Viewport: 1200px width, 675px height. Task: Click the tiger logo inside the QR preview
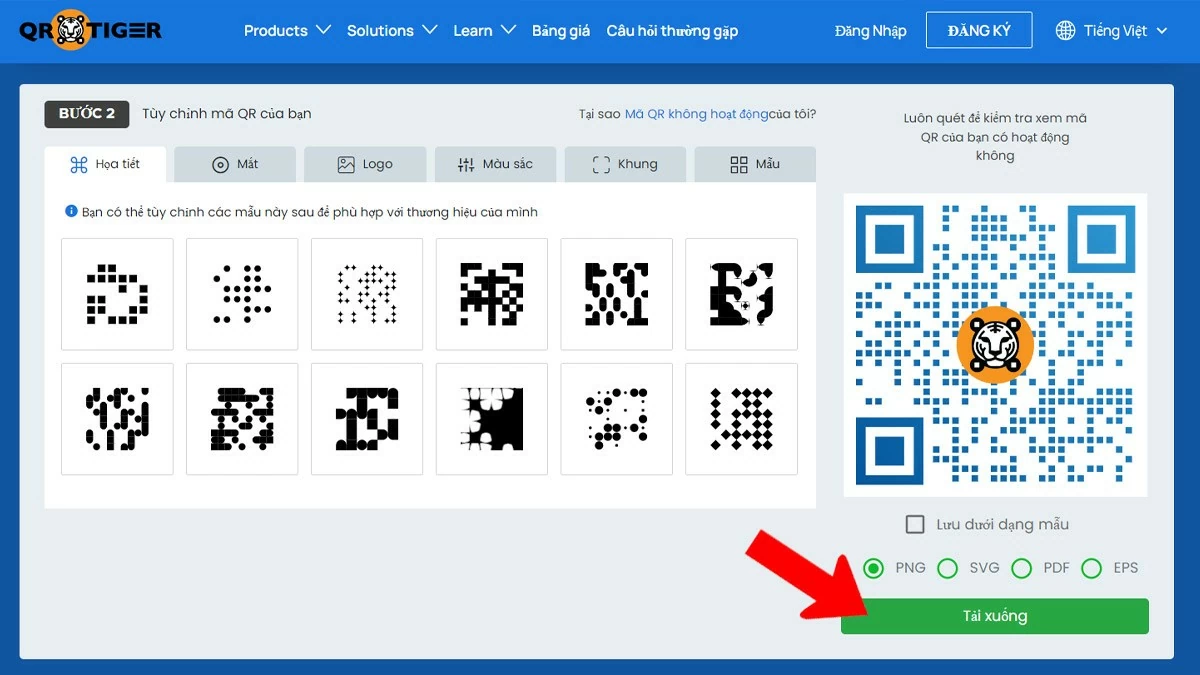[994, 344]
